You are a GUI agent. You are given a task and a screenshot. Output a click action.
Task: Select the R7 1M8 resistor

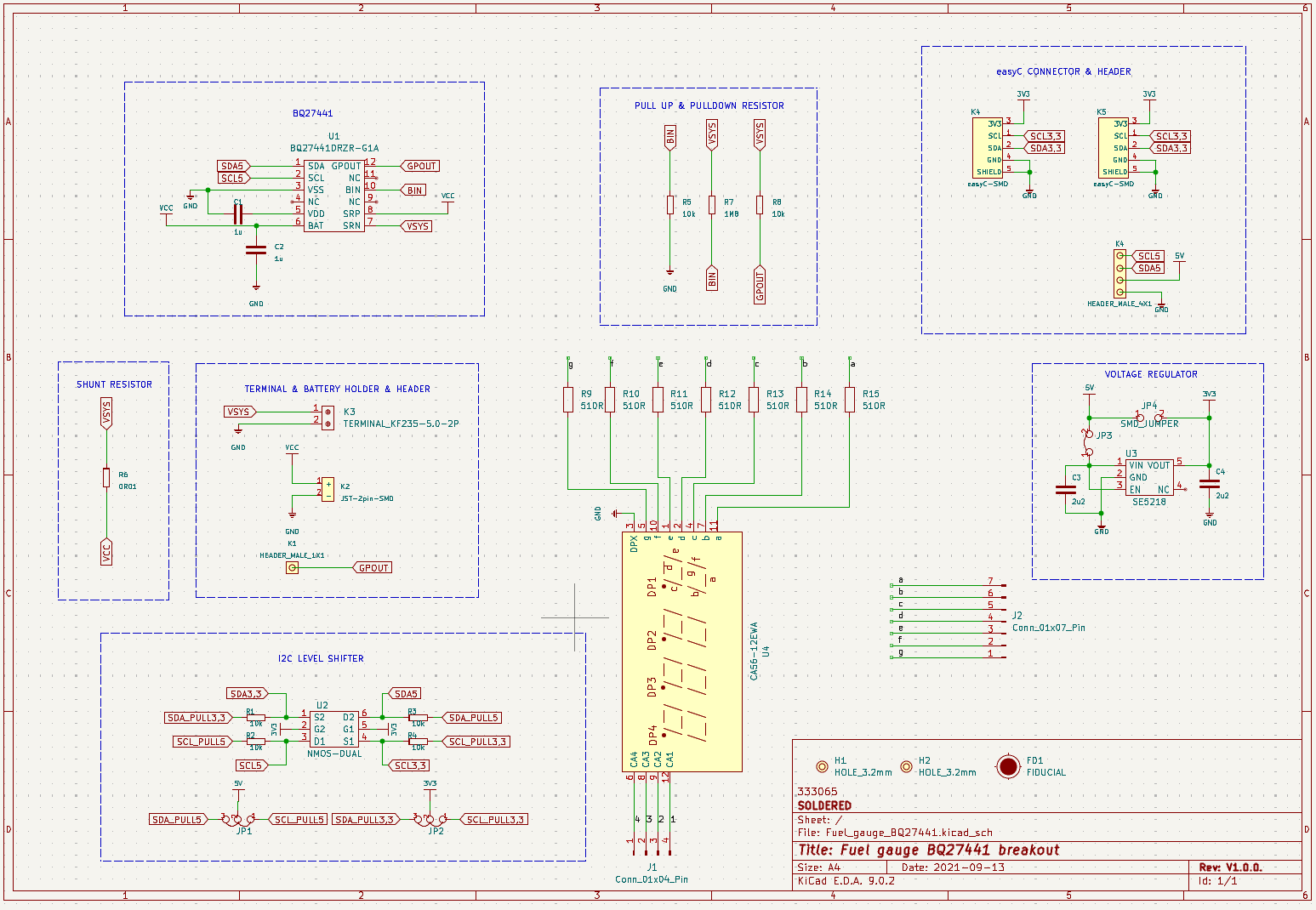(712, 206)
